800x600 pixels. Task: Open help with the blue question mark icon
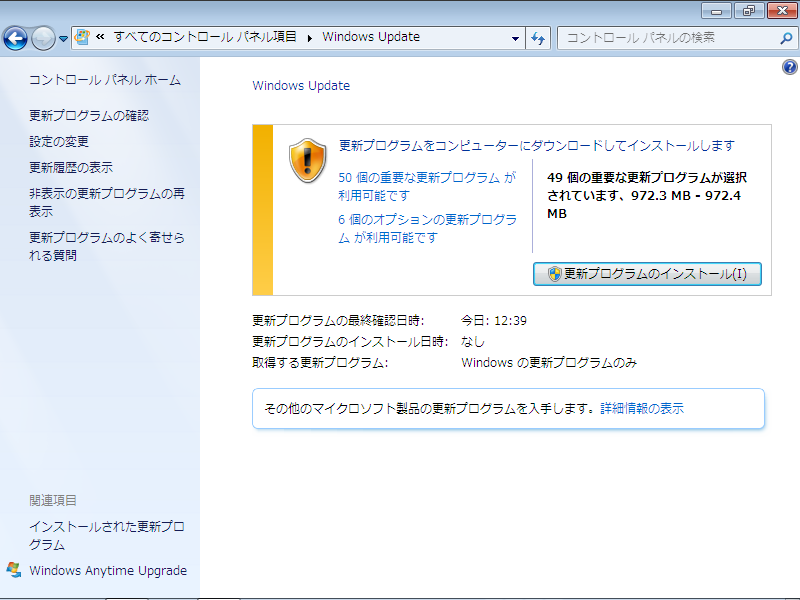click(789, 67)
